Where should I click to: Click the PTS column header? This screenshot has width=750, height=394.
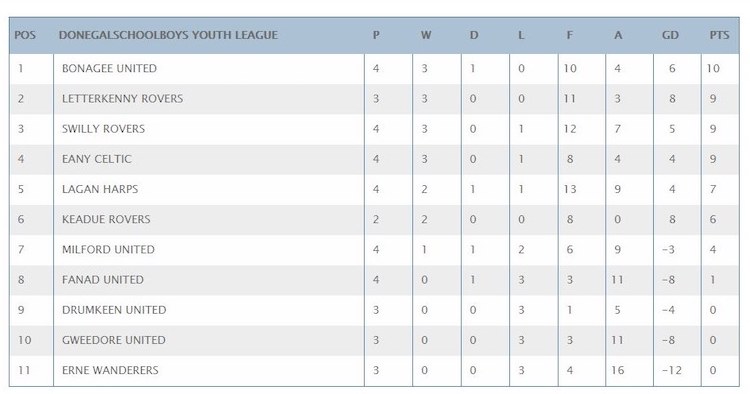[719, 35]
